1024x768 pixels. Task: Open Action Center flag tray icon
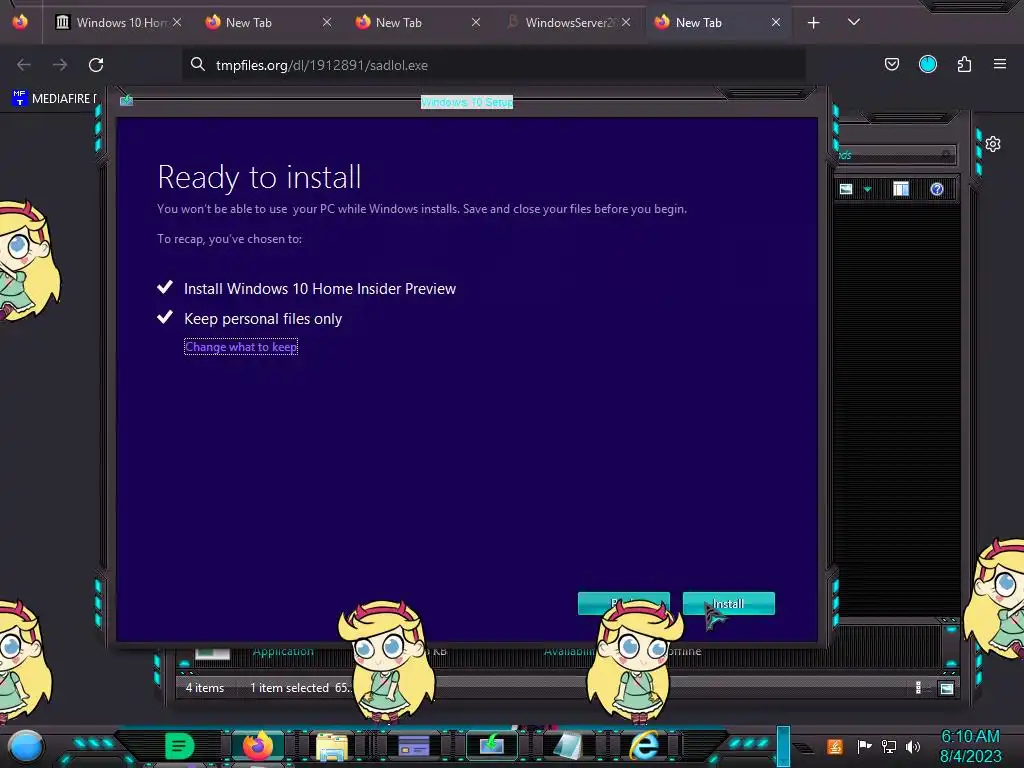pos(864,746)
